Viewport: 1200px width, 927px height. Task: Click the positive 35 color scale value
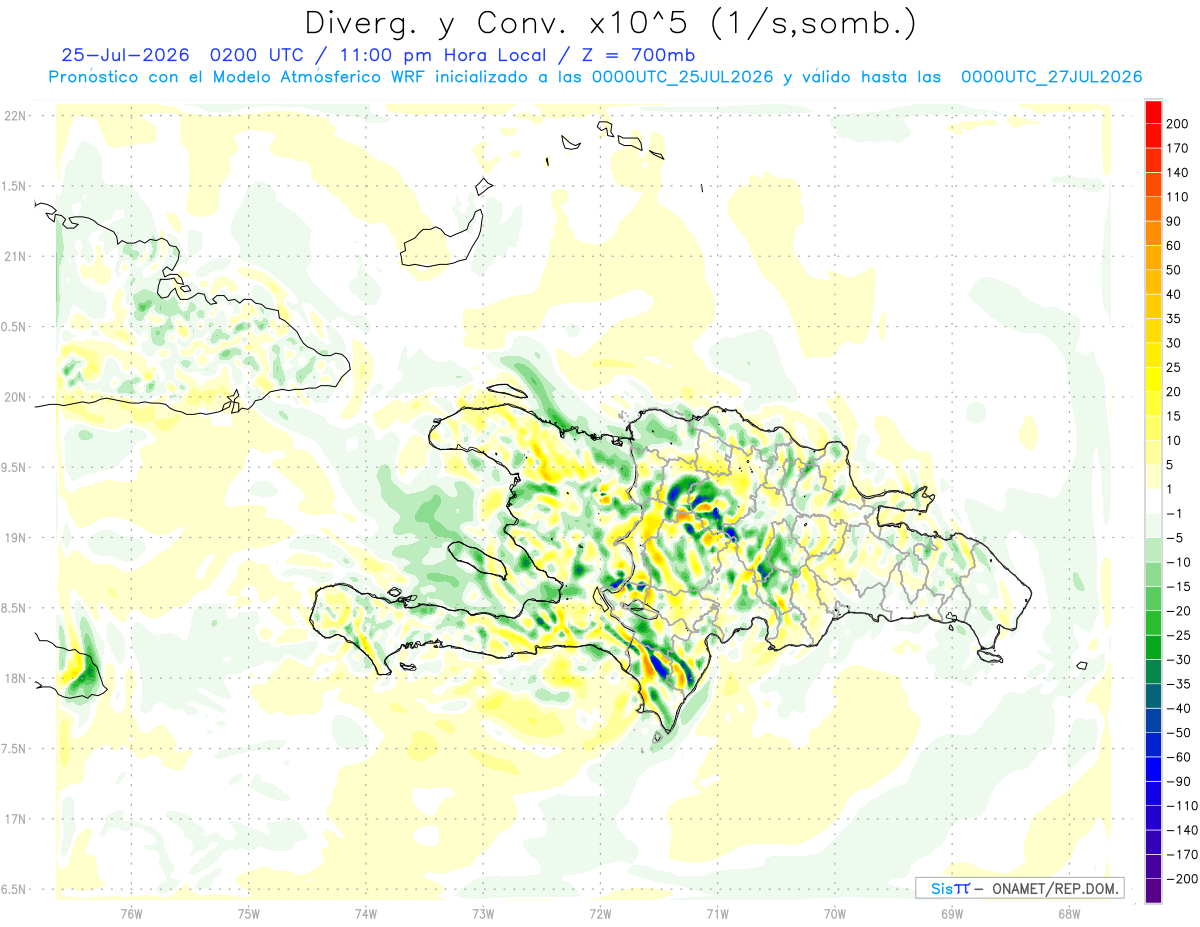[1174, 319]
